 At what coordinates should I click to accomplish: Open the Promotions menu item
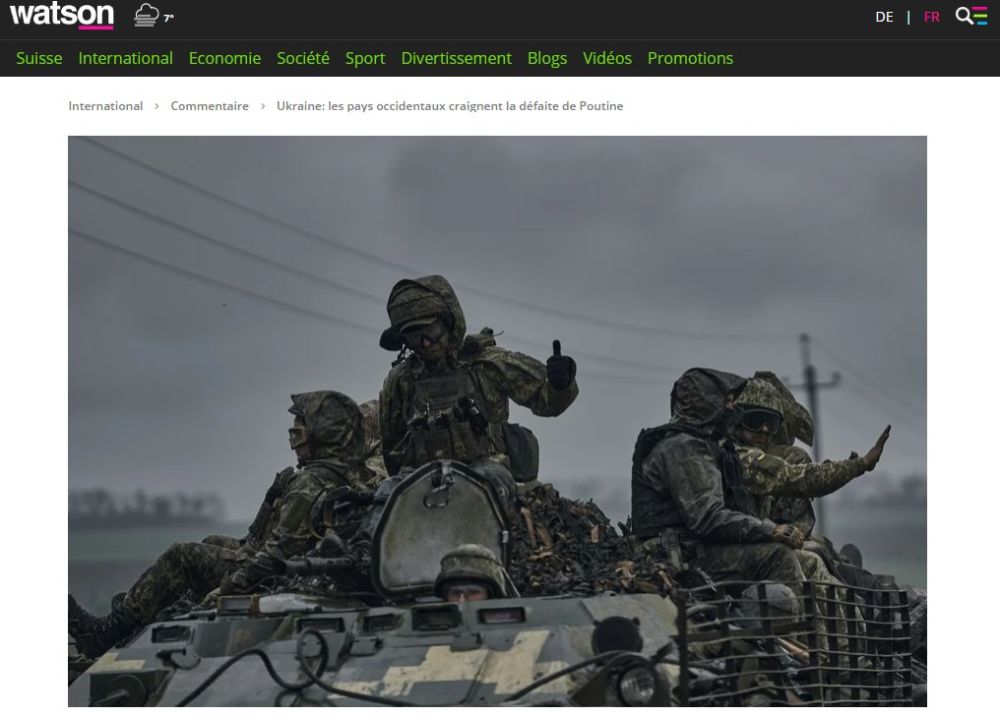coord(690,58)
